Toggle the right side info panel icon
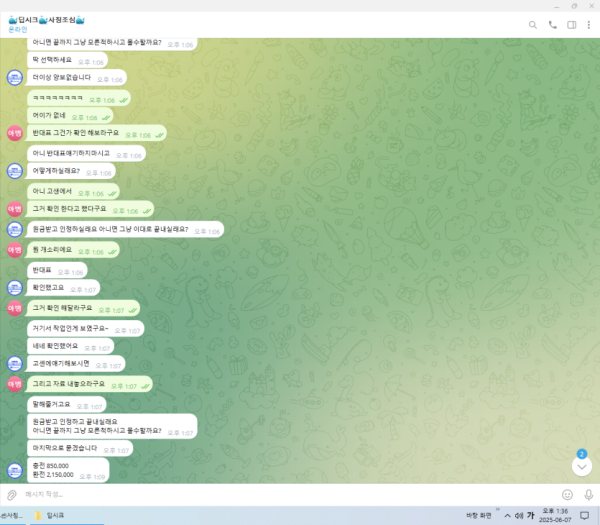This screenshot has height=525, width=600. [571, 25]
